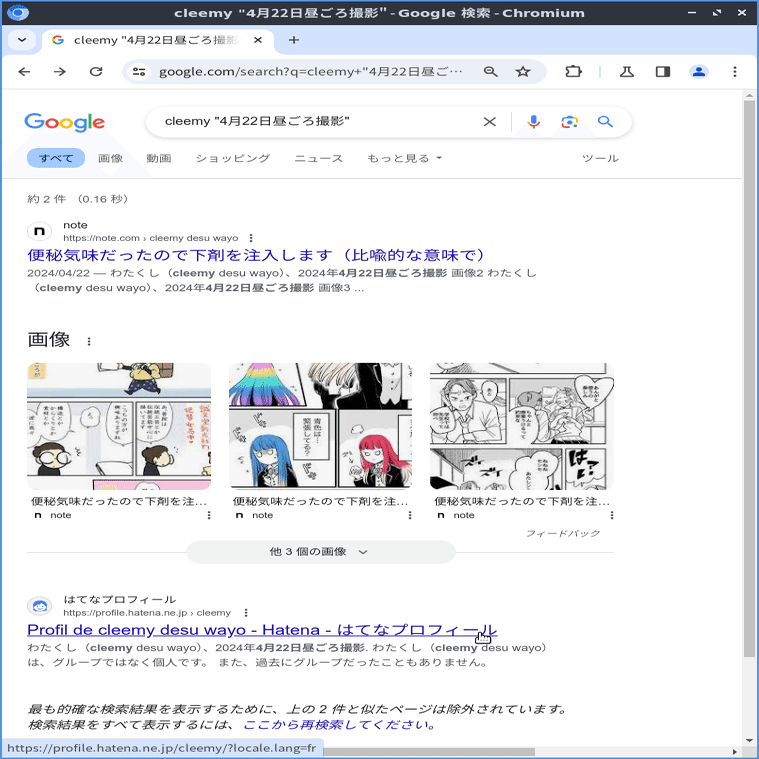The width and height of the screenshot is (759, 759).
Task: Open Profil de cleemy desu wayo link
Action: (262, 630)
